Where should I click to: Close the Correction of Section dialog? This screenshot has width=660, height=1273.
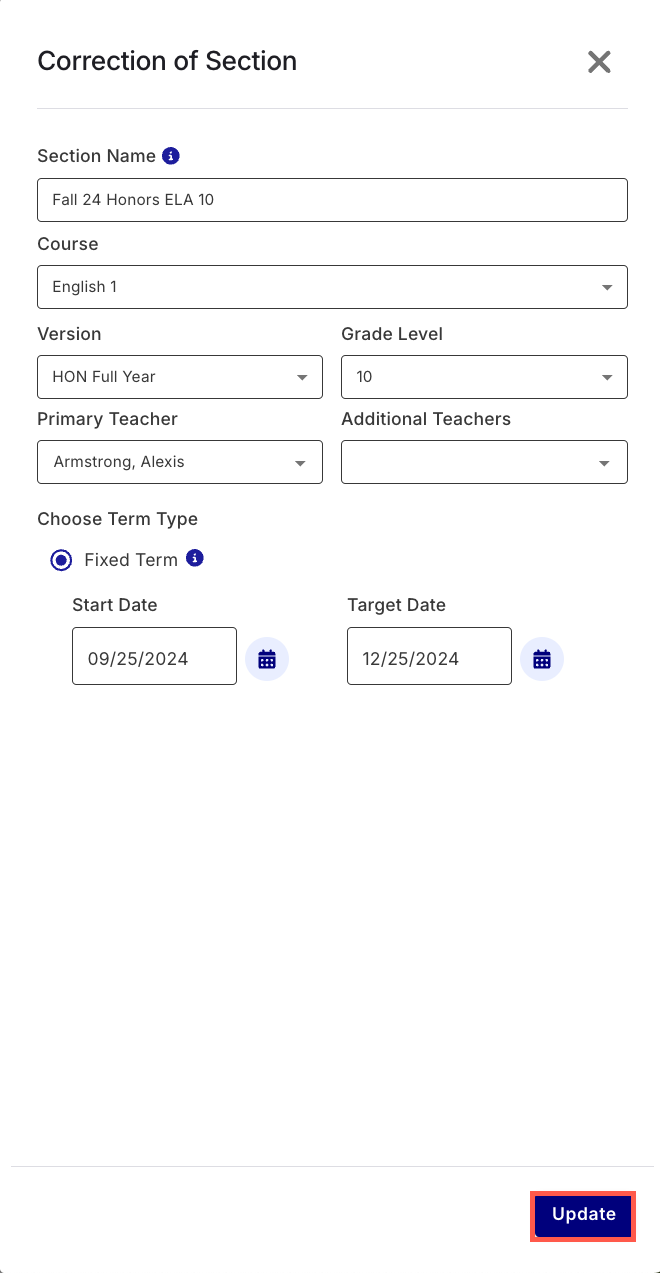pyautogui.click(x=599, y=61)
